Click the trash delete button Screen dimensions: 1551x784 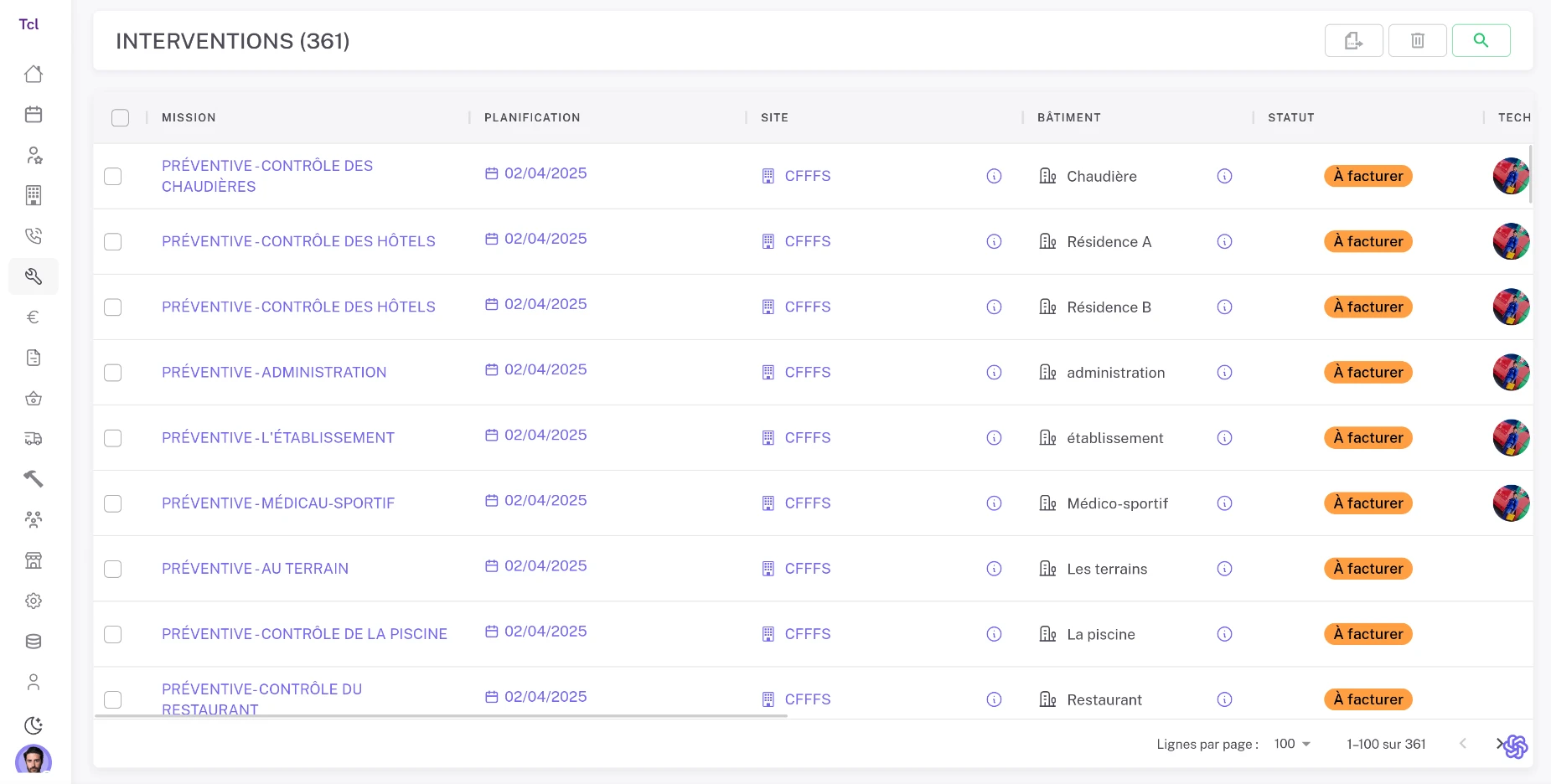tap(1417, 40)
